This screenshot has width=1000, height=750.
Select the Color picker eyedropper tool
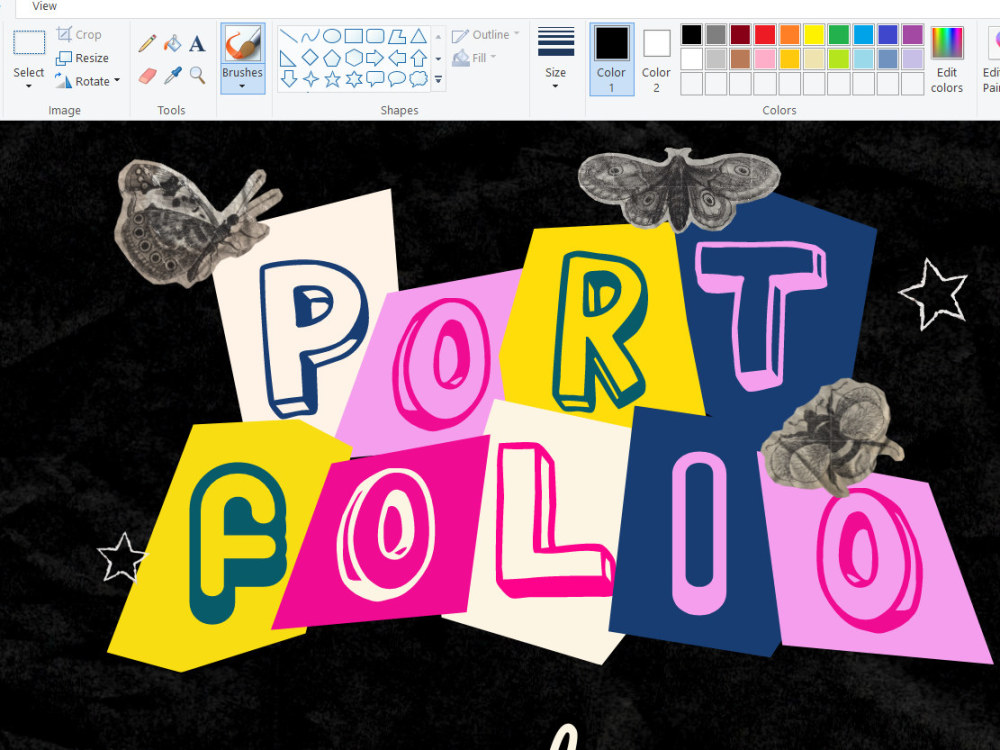(x=172, y=76)
